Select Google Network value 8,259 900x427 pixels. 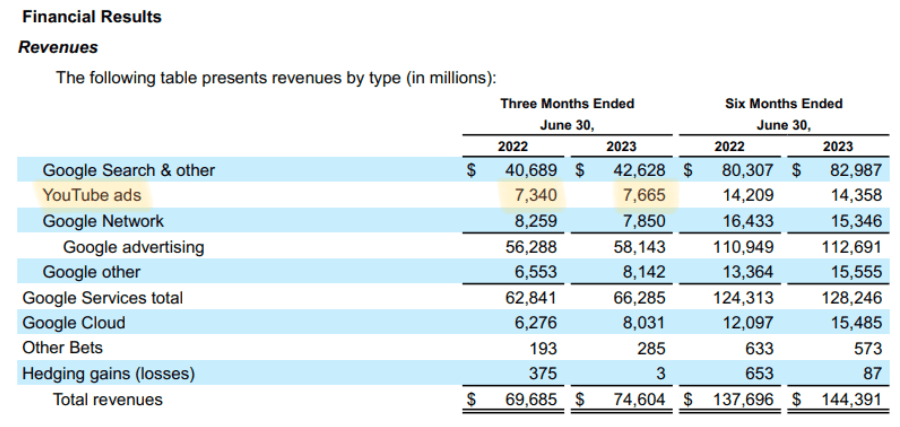click(535, 221)
